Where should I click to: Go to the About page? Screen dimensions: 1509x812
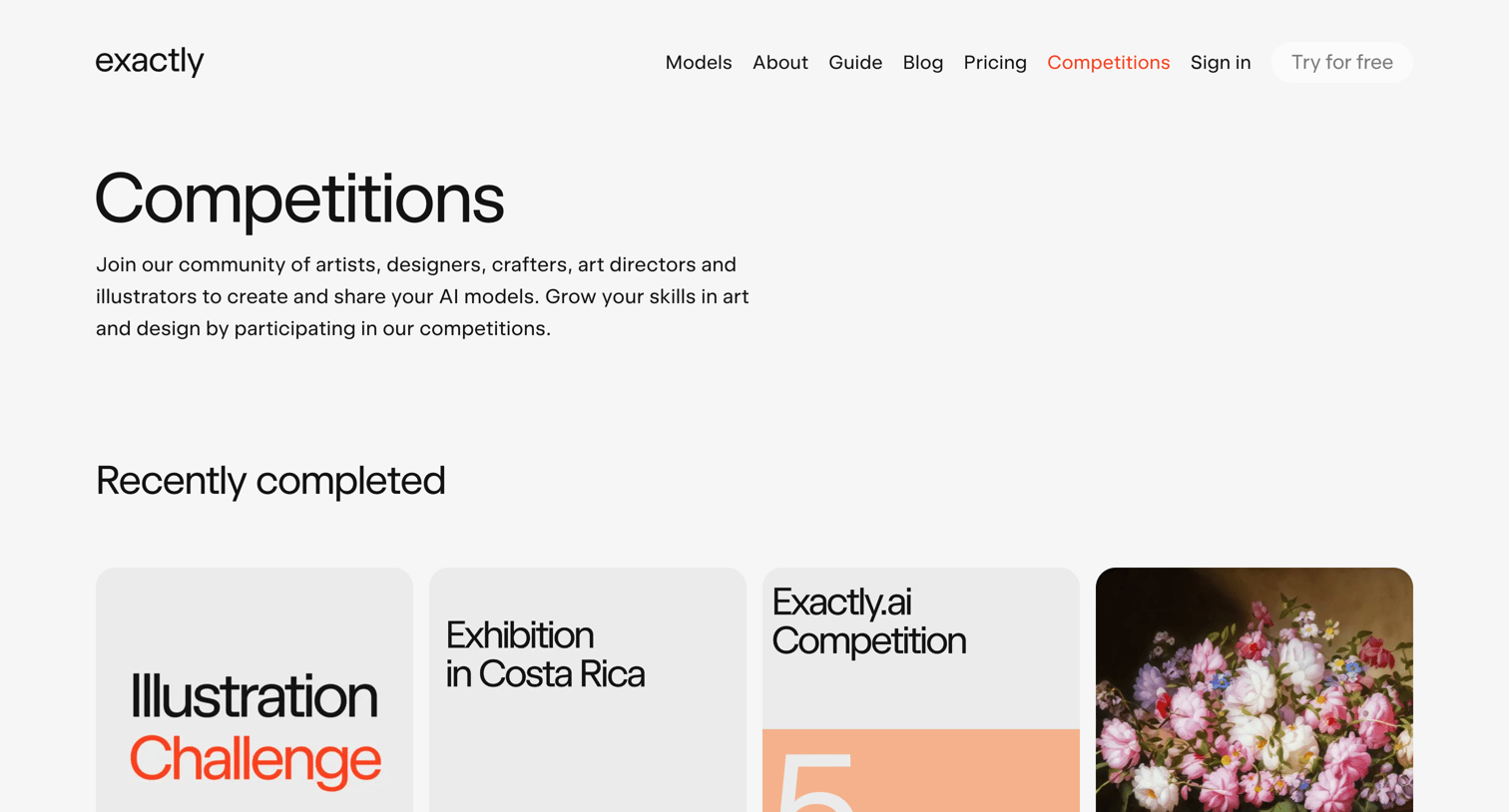pos(780,62)
